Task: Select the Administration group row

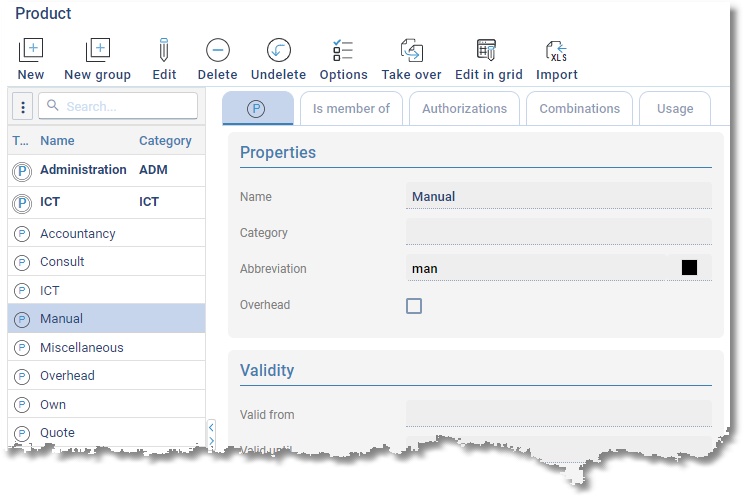Action: 106,170
